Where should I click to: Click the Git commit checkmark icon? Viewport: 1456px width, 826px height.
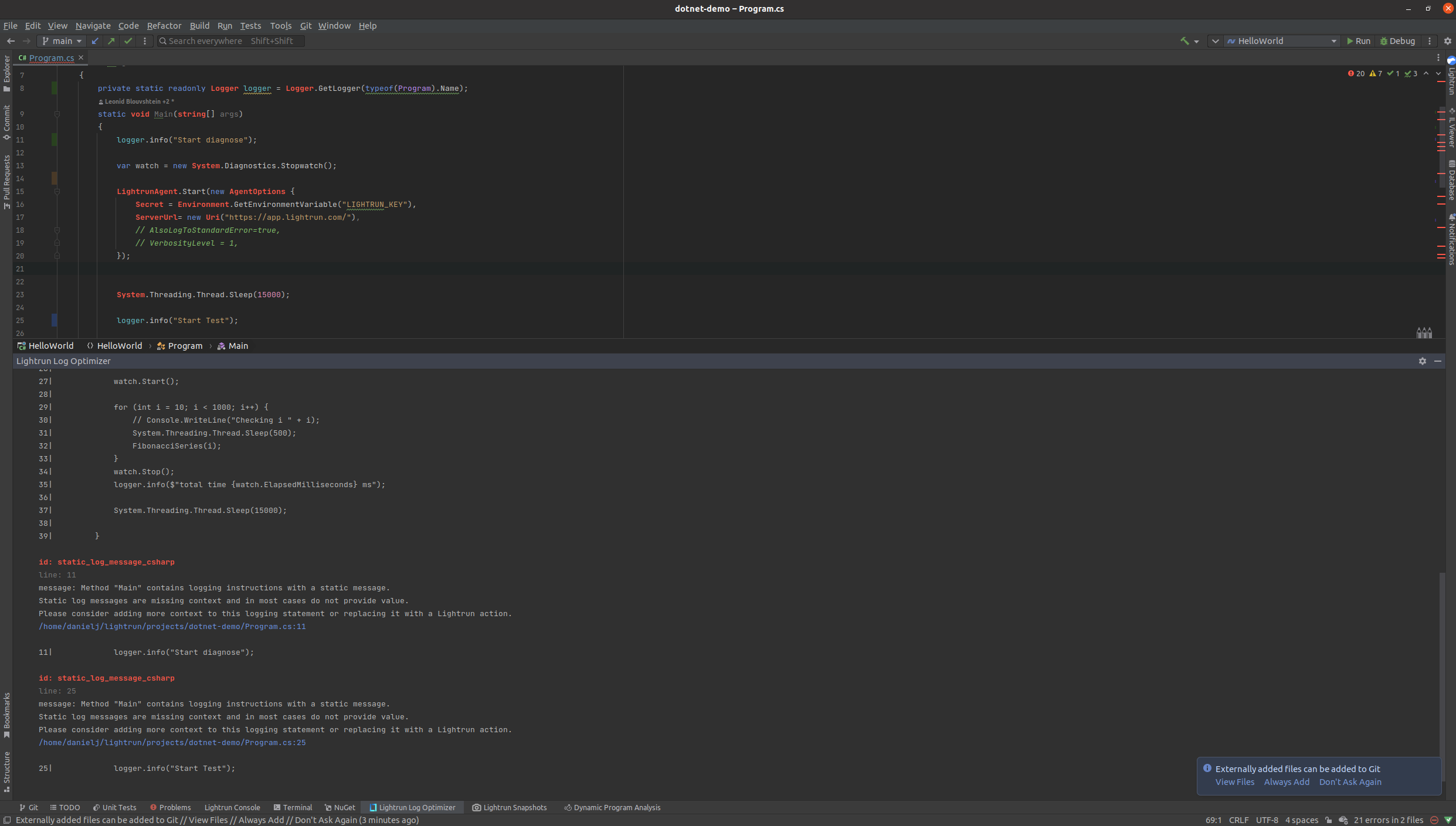pos(128,41)
